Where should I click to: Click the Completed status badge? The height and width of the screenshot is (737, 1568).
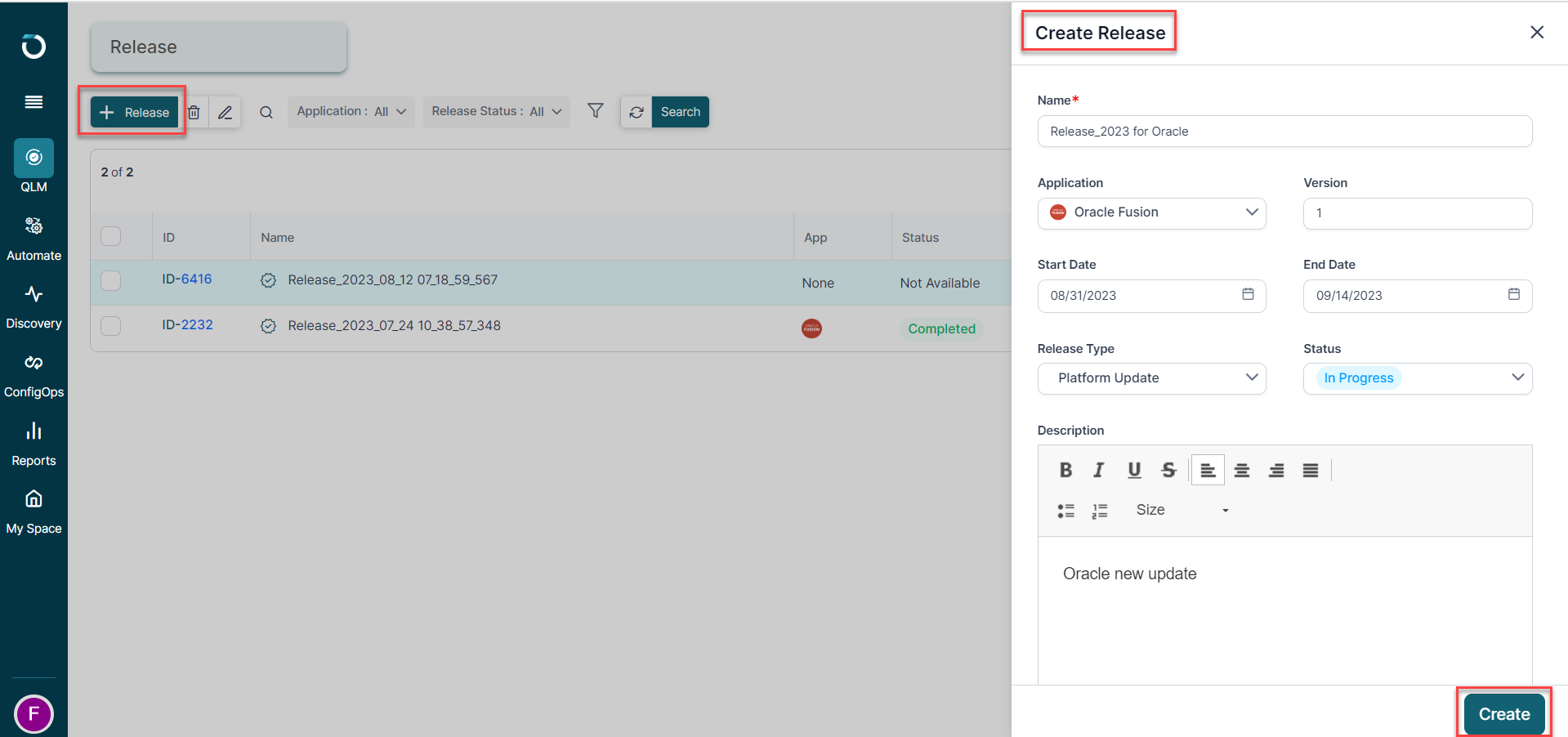pyautogui.click(x=941, y=328)
